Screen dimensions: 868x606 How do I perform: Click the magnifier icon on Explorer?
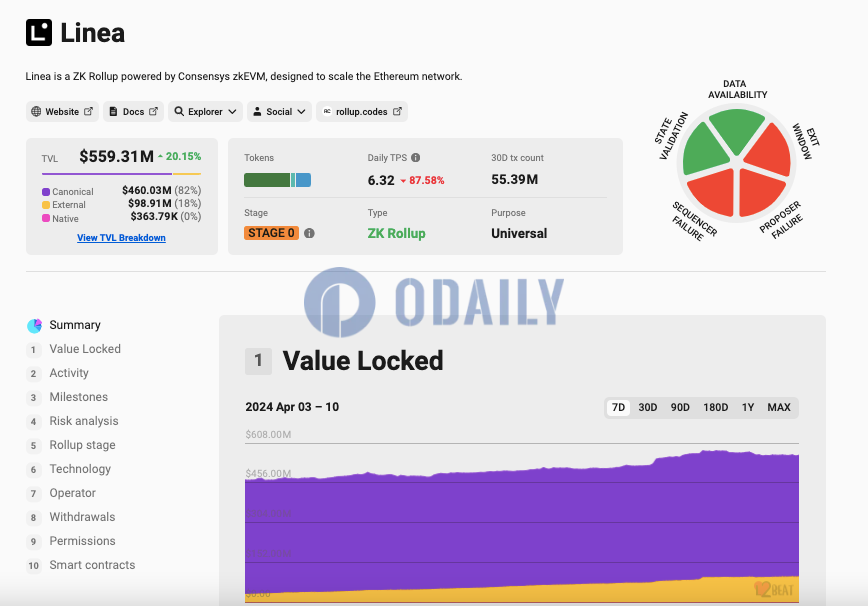(x=179, y=111)
